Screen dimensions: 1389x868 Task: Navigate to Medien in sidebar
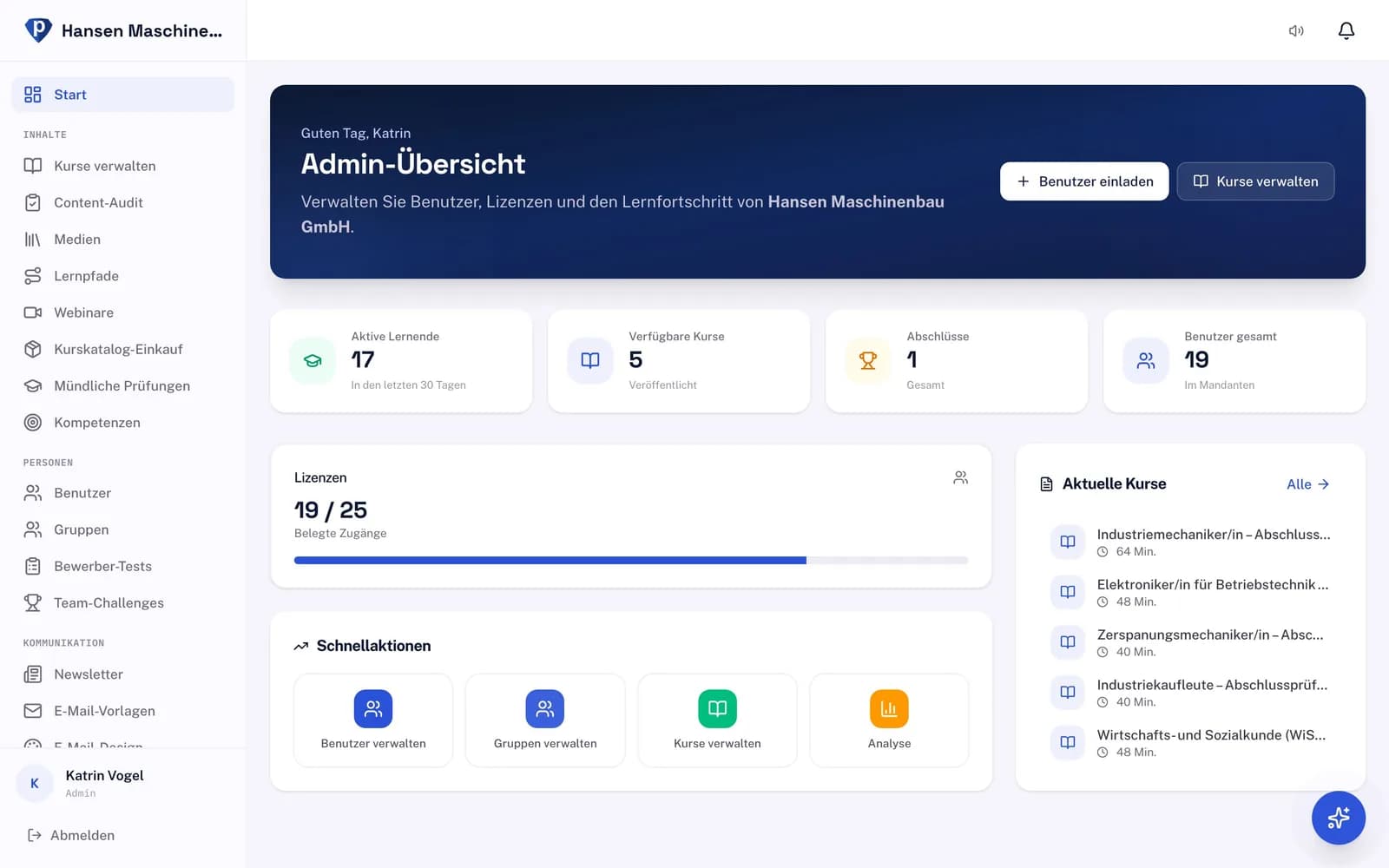tap(123, 239)
